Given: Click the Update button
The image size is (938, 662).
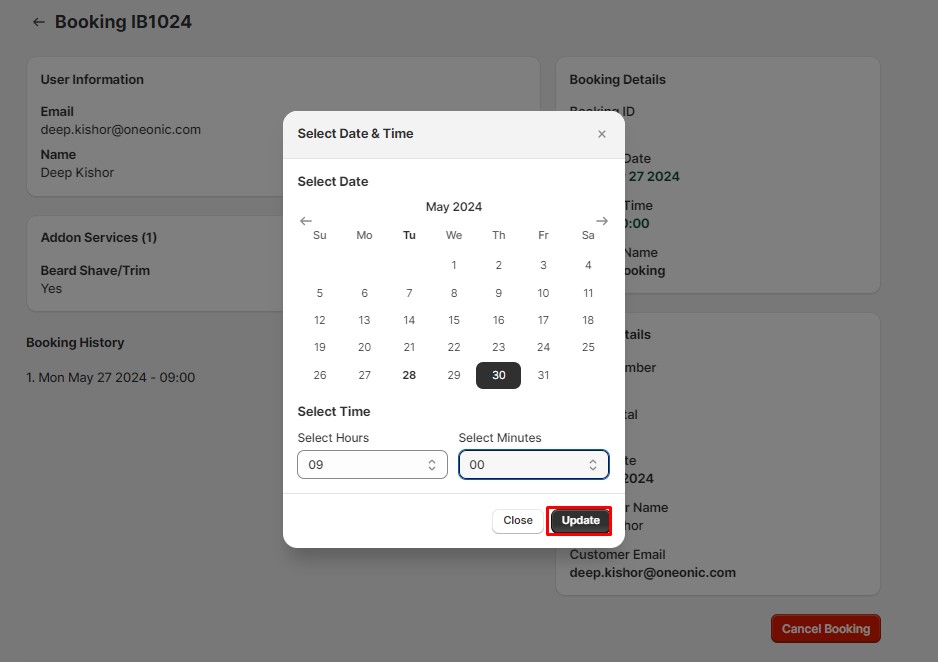Looking at the screenshot, I should (580, 520).
